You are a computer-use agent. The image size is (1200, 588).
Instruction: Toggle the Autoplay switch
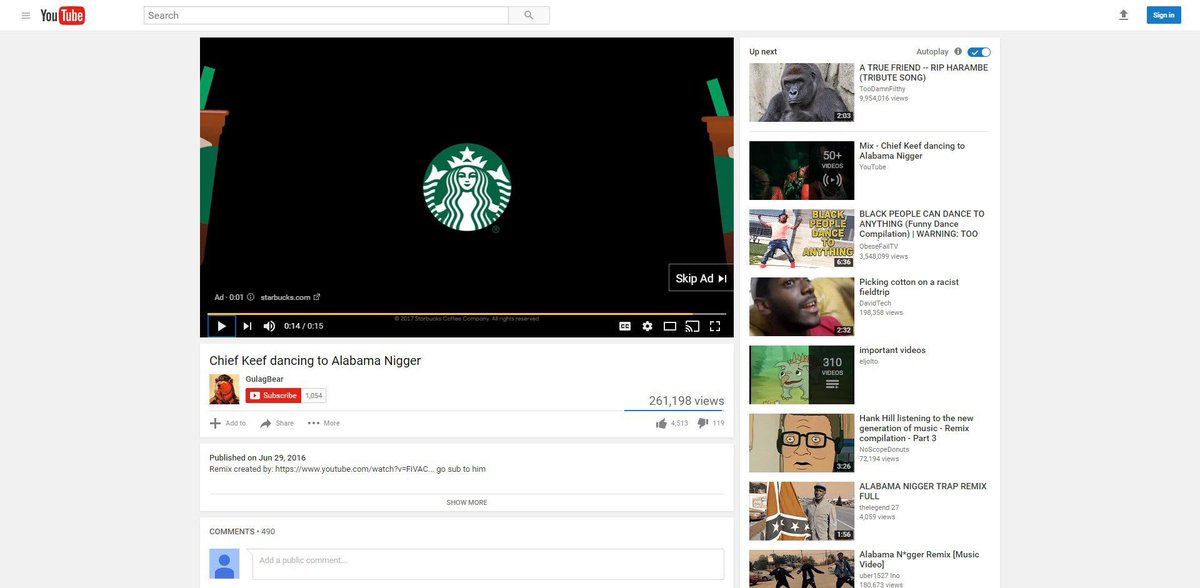pos(979,51)
